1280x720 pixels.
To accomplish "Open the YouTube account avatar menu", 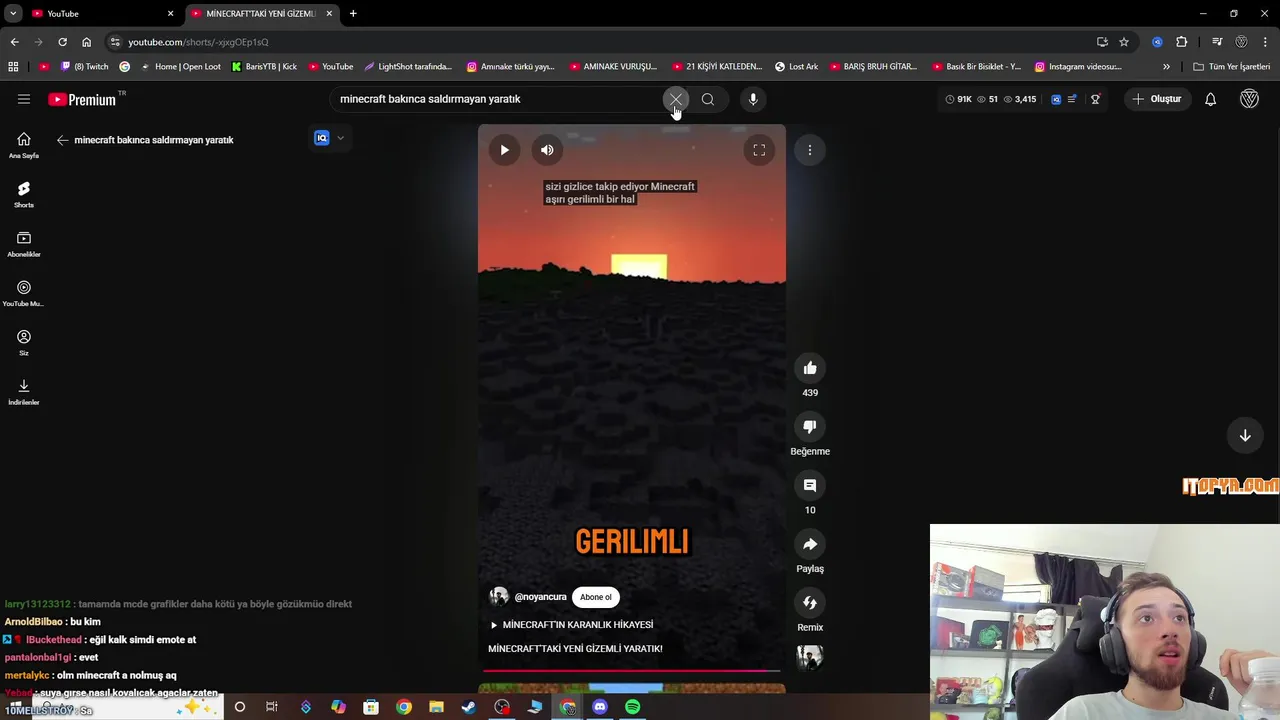I will point(1249,99).
